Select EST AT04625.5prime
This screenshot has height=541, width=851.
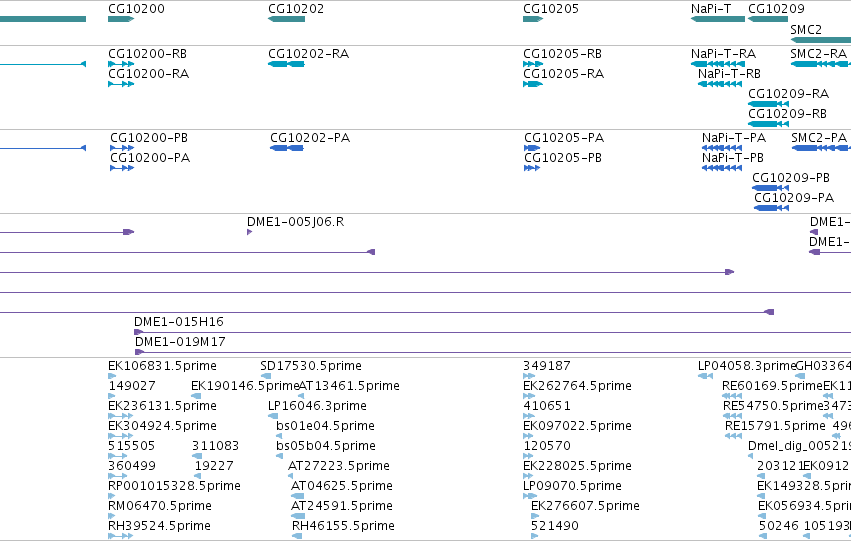[x=297, y=496]
